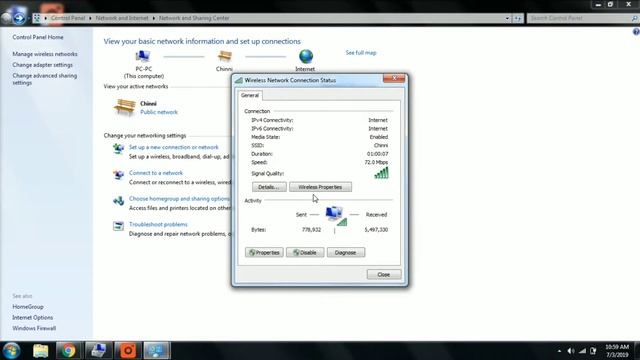Screen dimensions: 640x360
Task: Click the Speed value 72.0 Mbps
Action: click(x=376, y=162)
